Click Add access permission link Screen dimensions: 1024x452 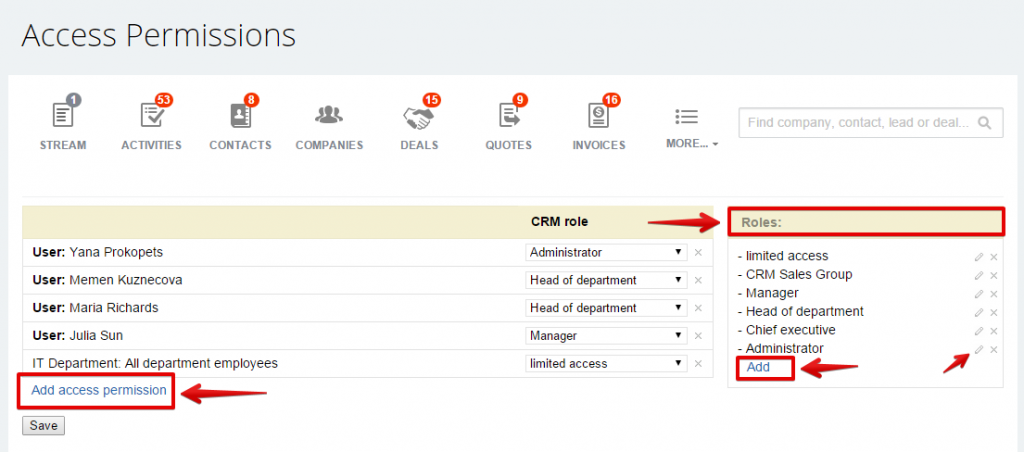pyautogui.click(x=98, y=390)
